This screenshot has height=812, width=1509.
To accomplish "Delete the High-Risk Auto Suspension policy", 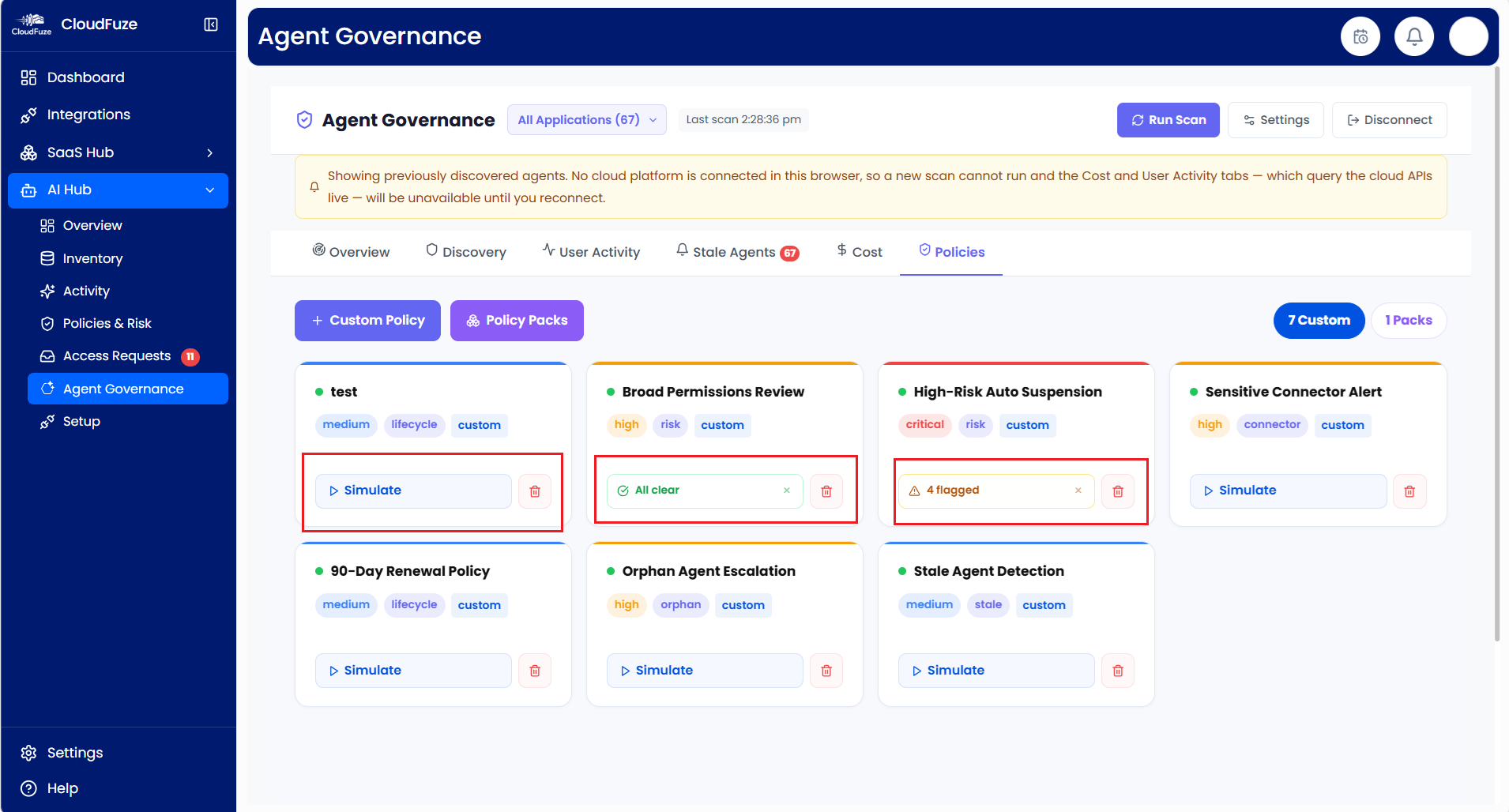I will (x=1118, y=491).
